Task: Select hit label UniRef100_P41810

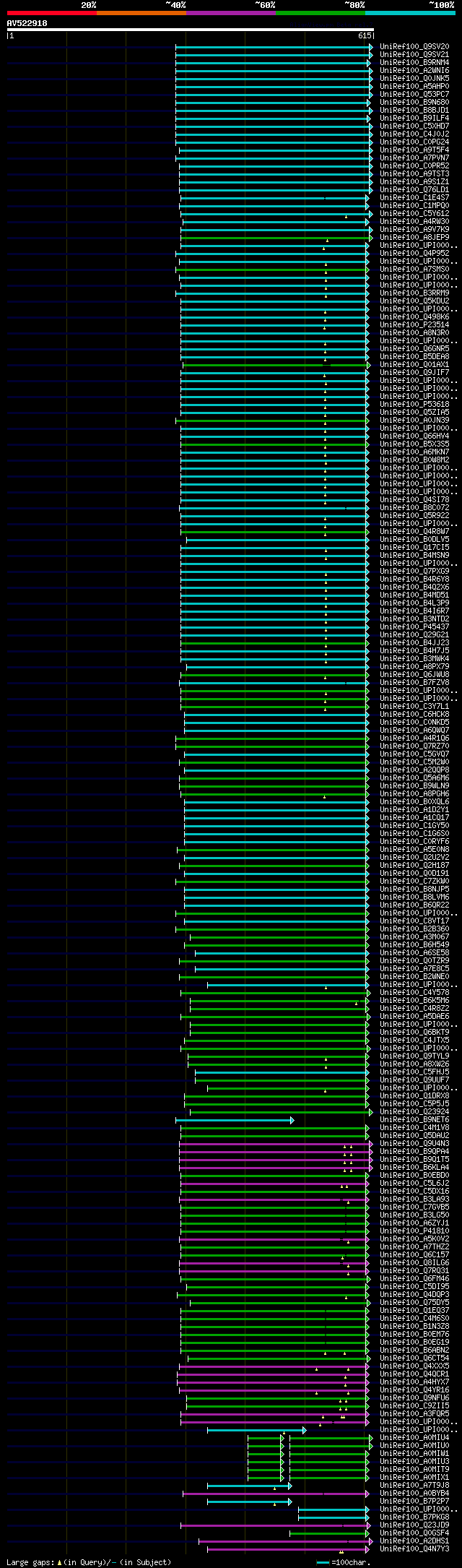Action: tap(414, 1231)
